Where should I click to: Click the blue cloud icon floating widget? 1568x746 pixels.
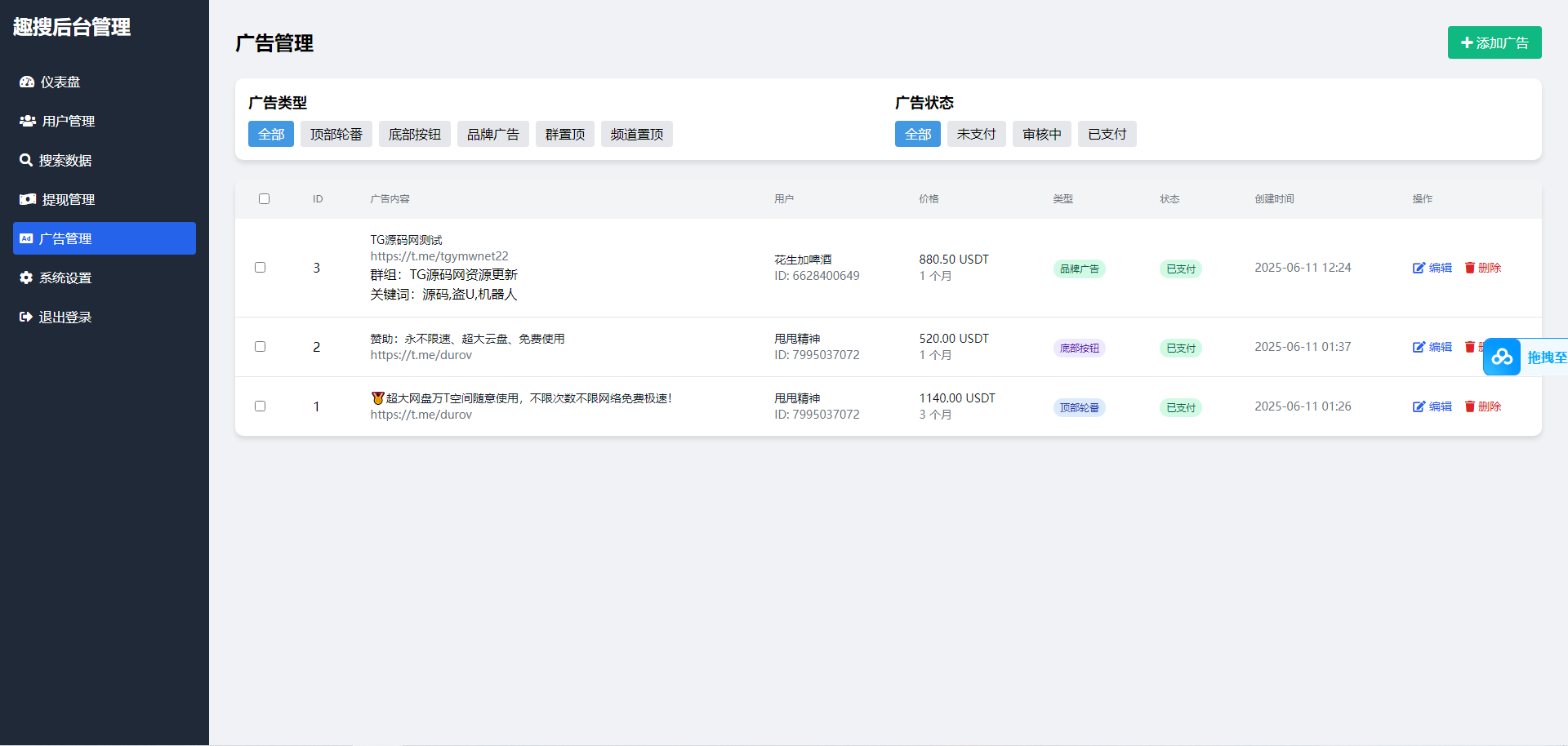pos(1501,357)
